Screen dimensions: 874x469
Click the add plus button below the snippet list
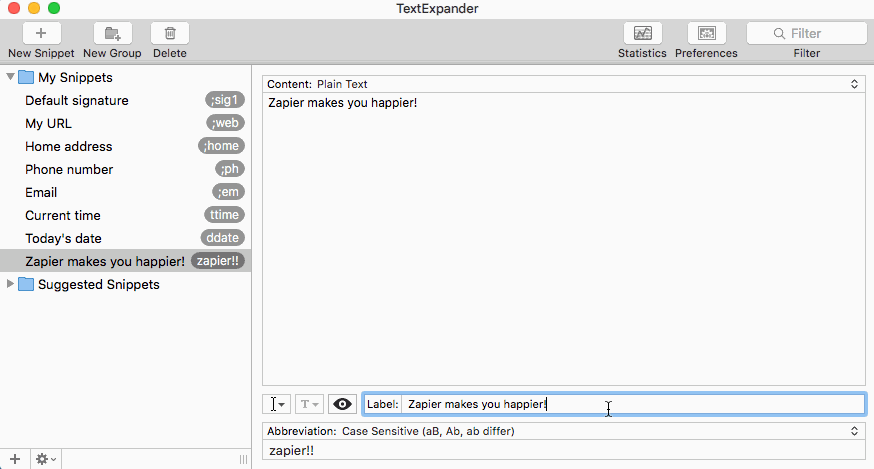click(x=15, y=459)
